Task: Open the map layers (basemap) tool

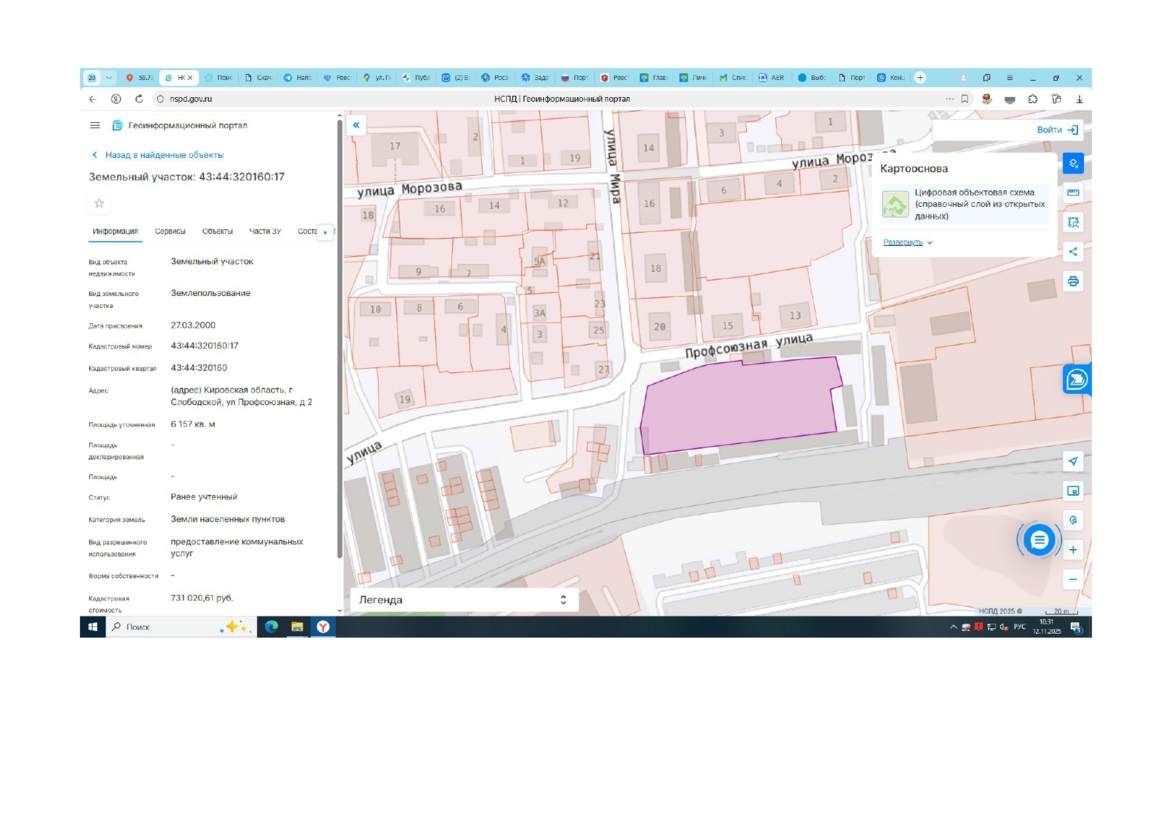Action: coord(1073,164)
